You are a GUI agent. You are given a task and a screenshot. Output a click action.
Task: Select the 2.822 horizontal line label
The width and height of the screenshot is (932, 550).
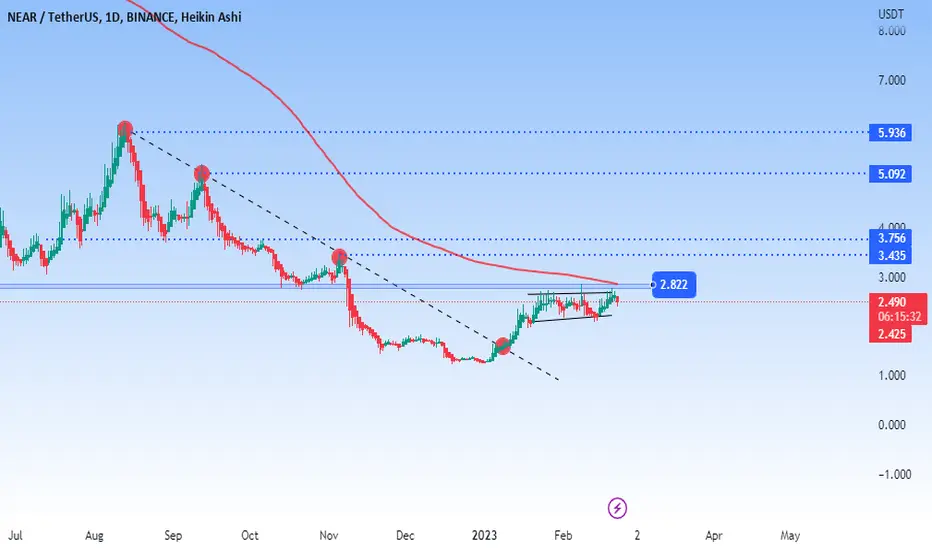[x=673, y=285]
